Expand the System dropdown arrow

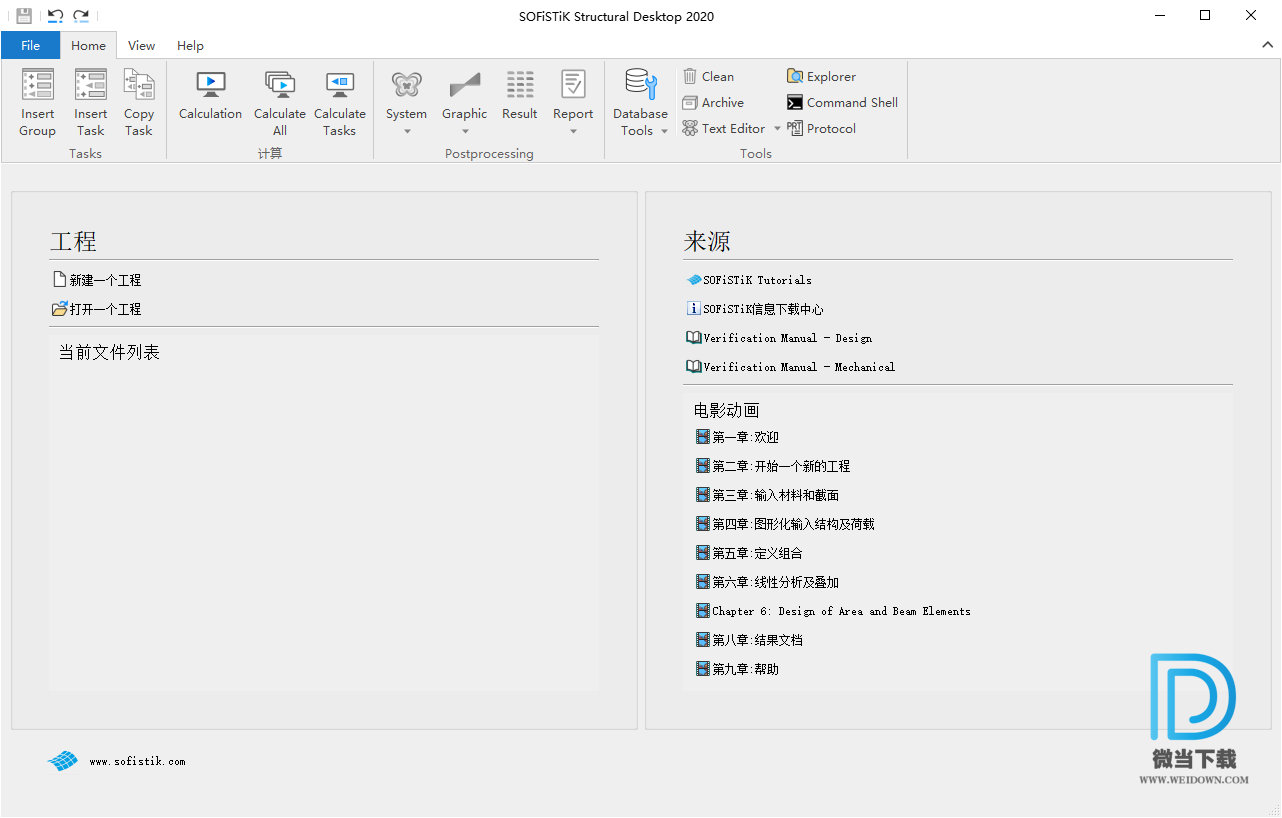407,131
